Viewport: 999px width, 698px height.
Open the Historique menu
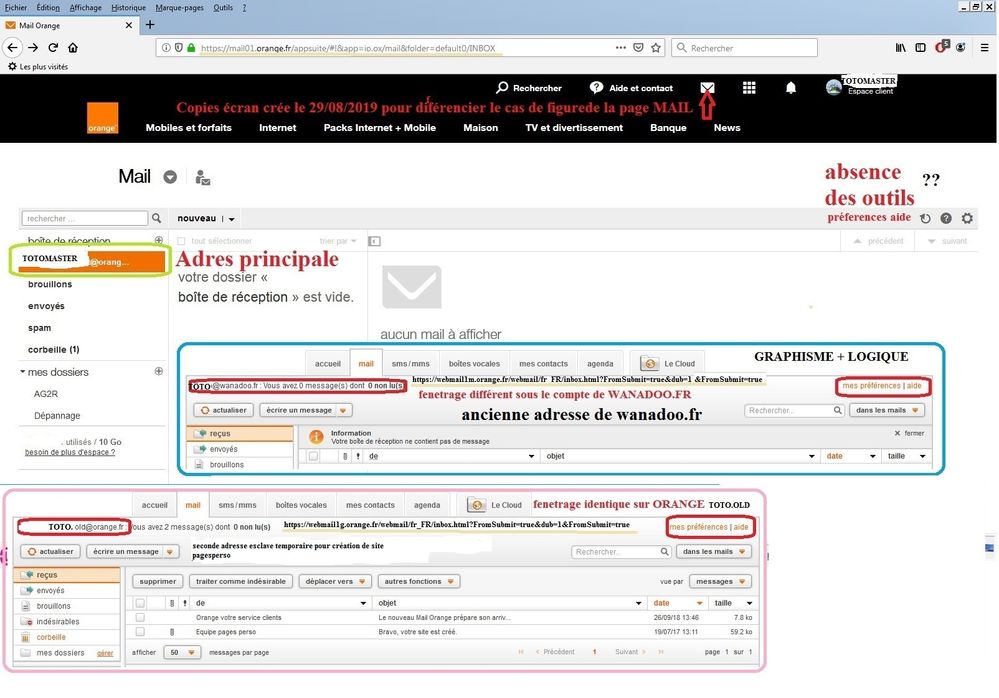[128, 8]
